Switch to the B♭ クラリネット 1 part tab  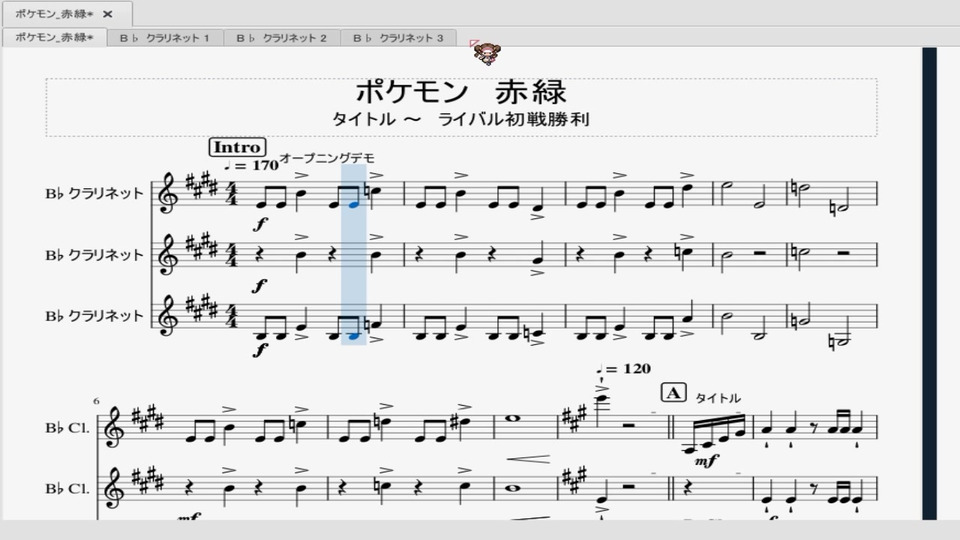[165, 38]
